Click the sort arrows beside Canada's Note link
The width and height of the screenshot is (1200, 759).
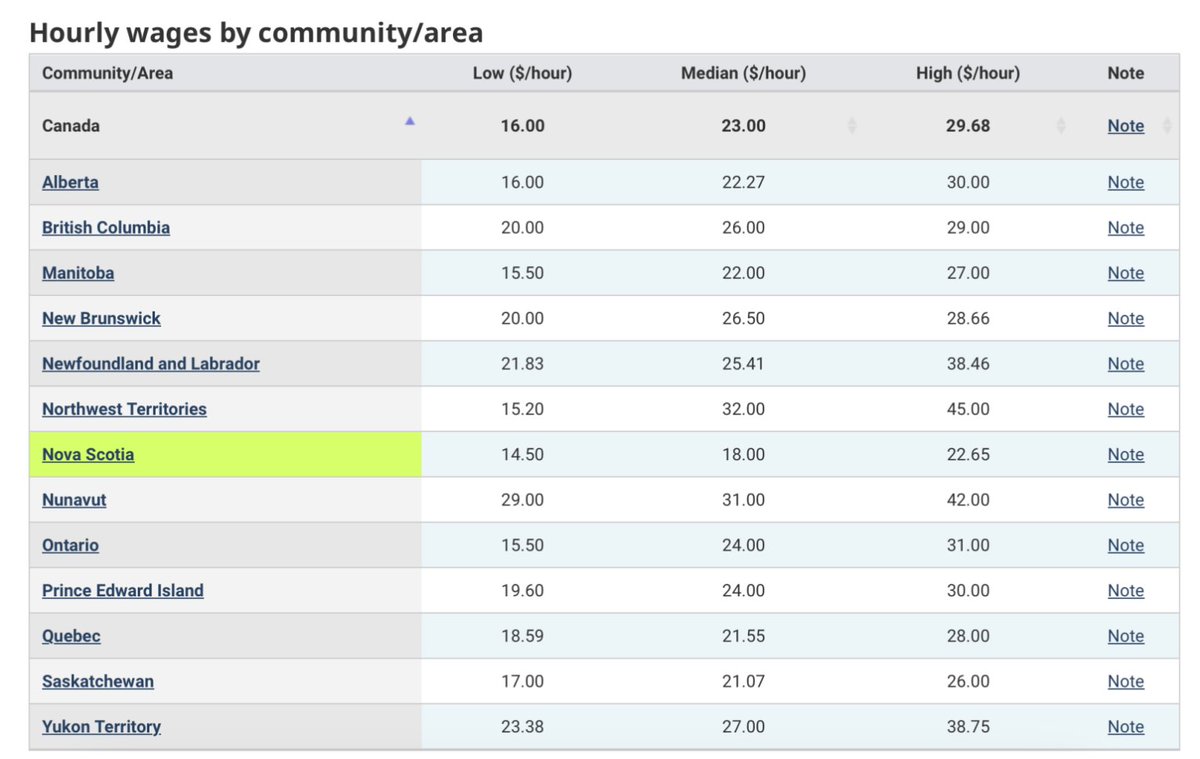point(1166,126)
